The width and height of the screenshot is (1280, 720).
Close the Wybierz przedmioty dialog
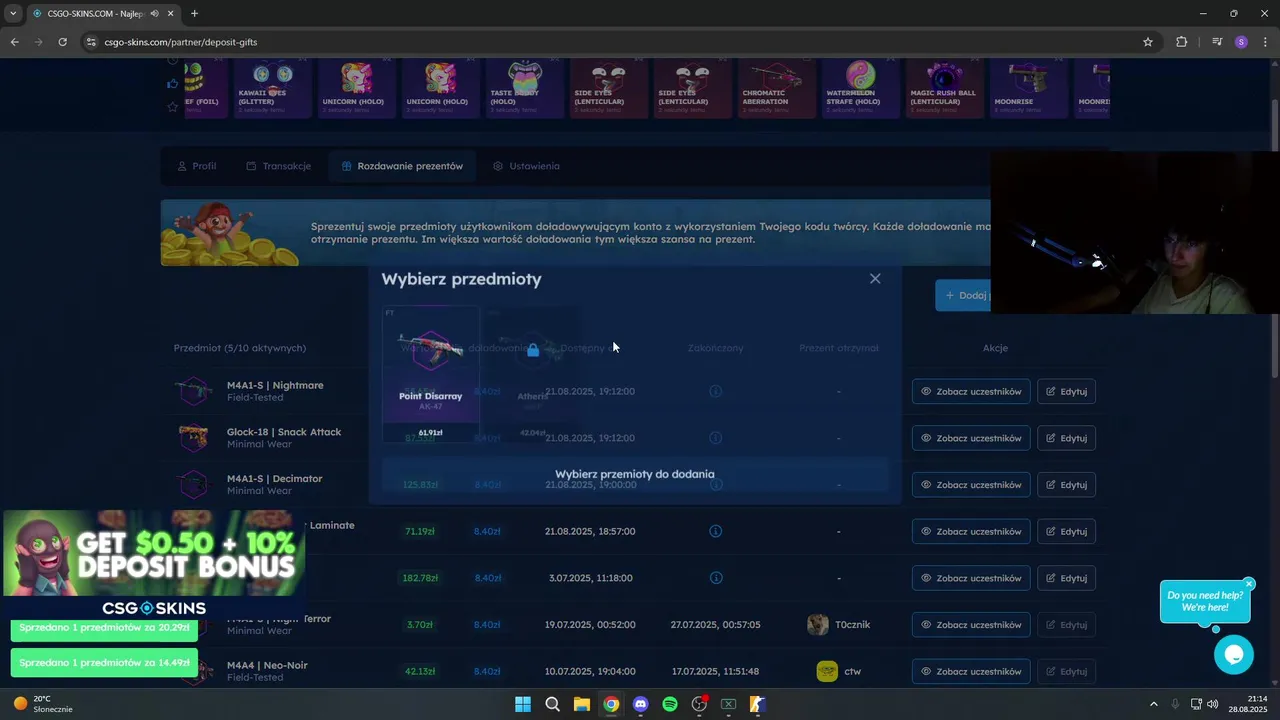tap(875, 279)
